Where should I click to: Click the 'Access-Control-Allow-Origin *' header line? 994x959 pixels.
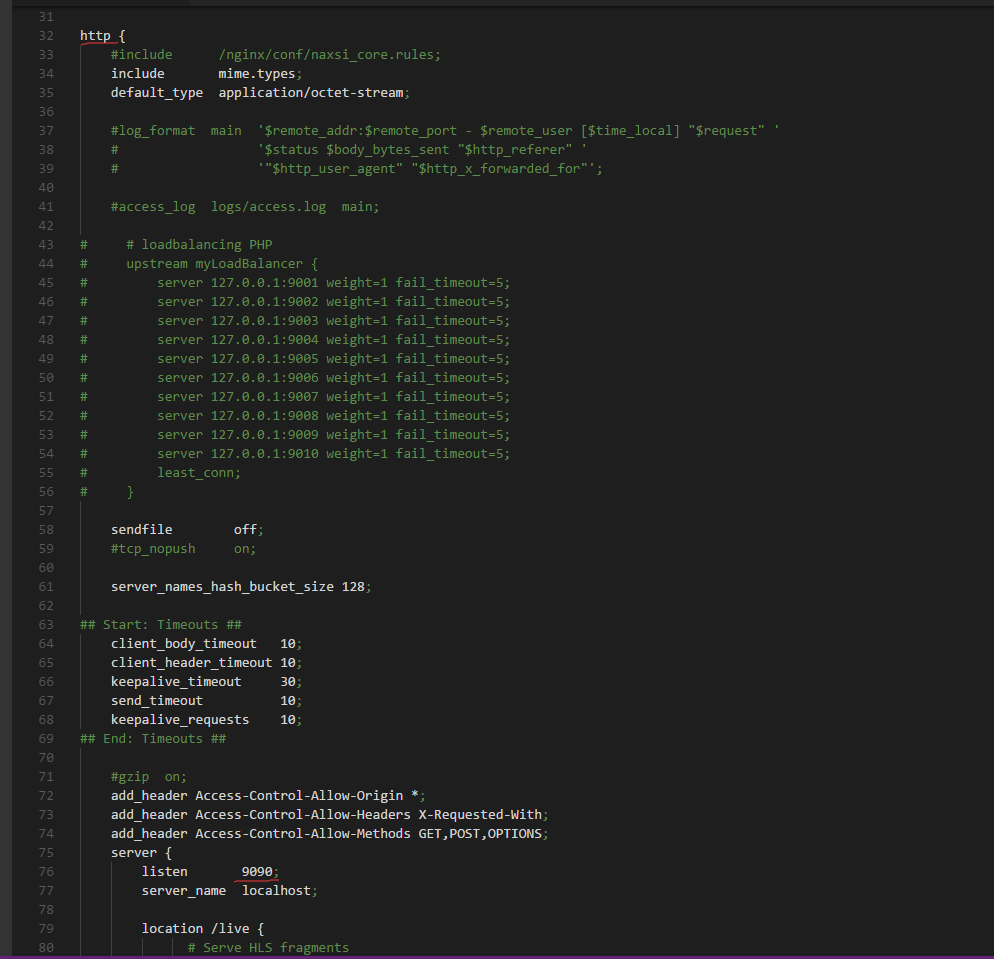[x=268, y=796]
